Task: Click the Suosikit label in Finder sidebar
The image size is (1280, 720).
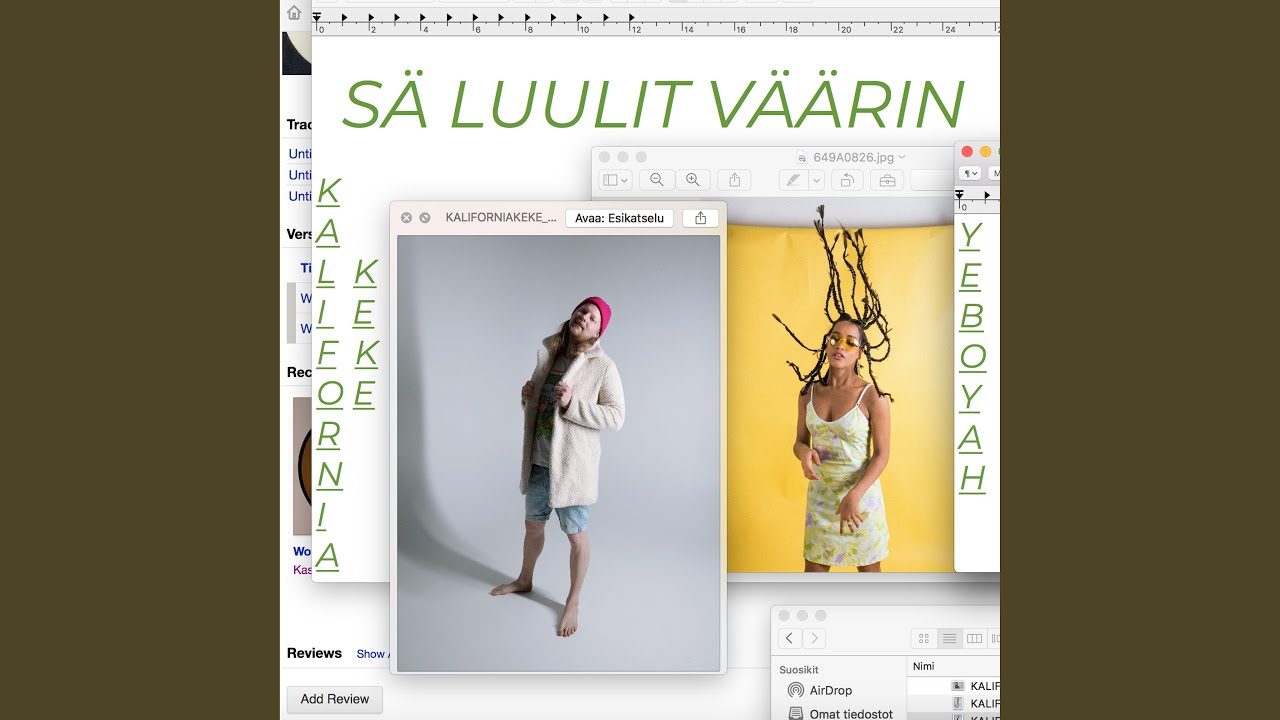Action: (801, 669)
